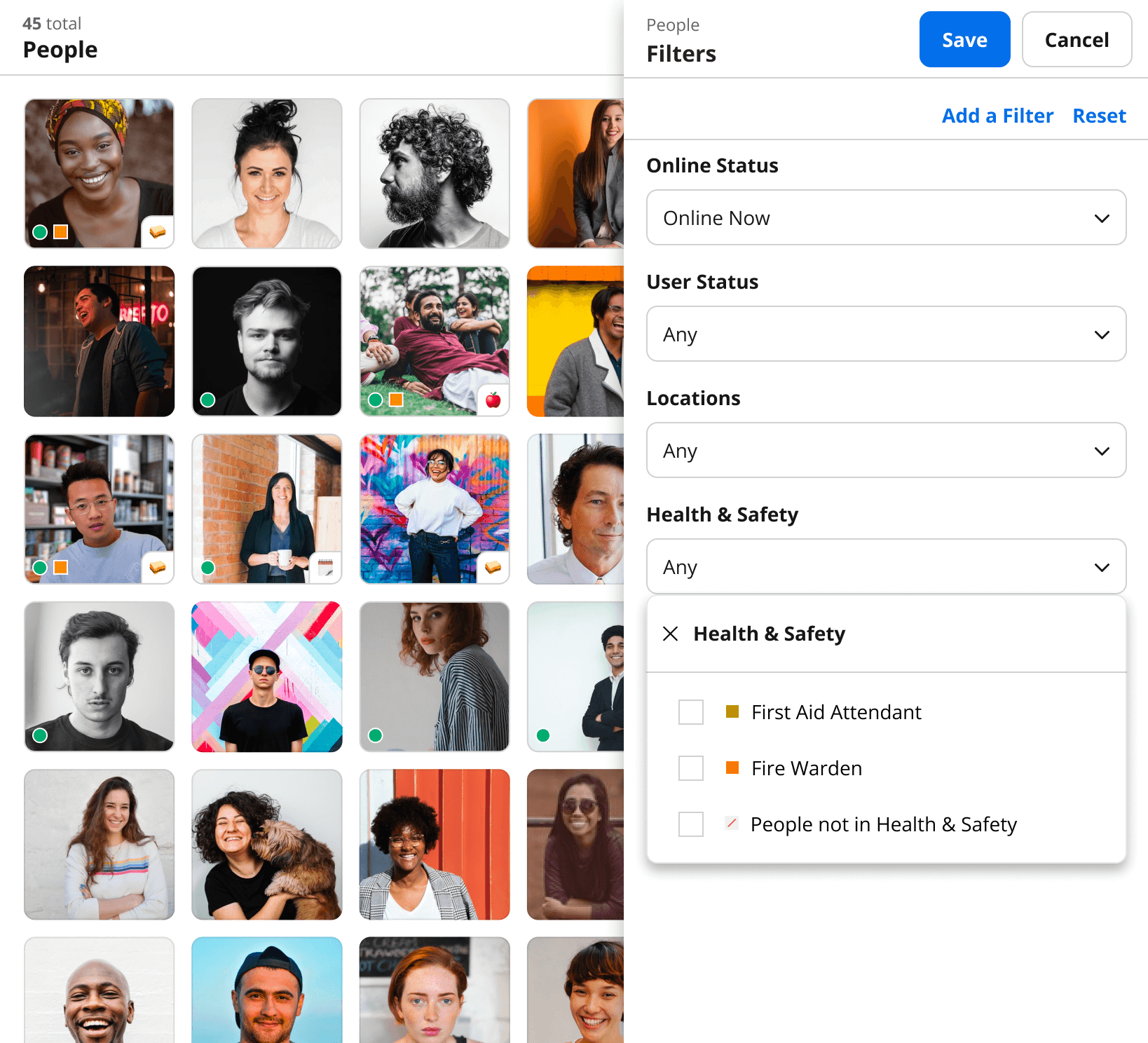Screen dimensions: 1148x1043
Task: Click the apple badge on the picnic group photo
Action: (493, 400)
